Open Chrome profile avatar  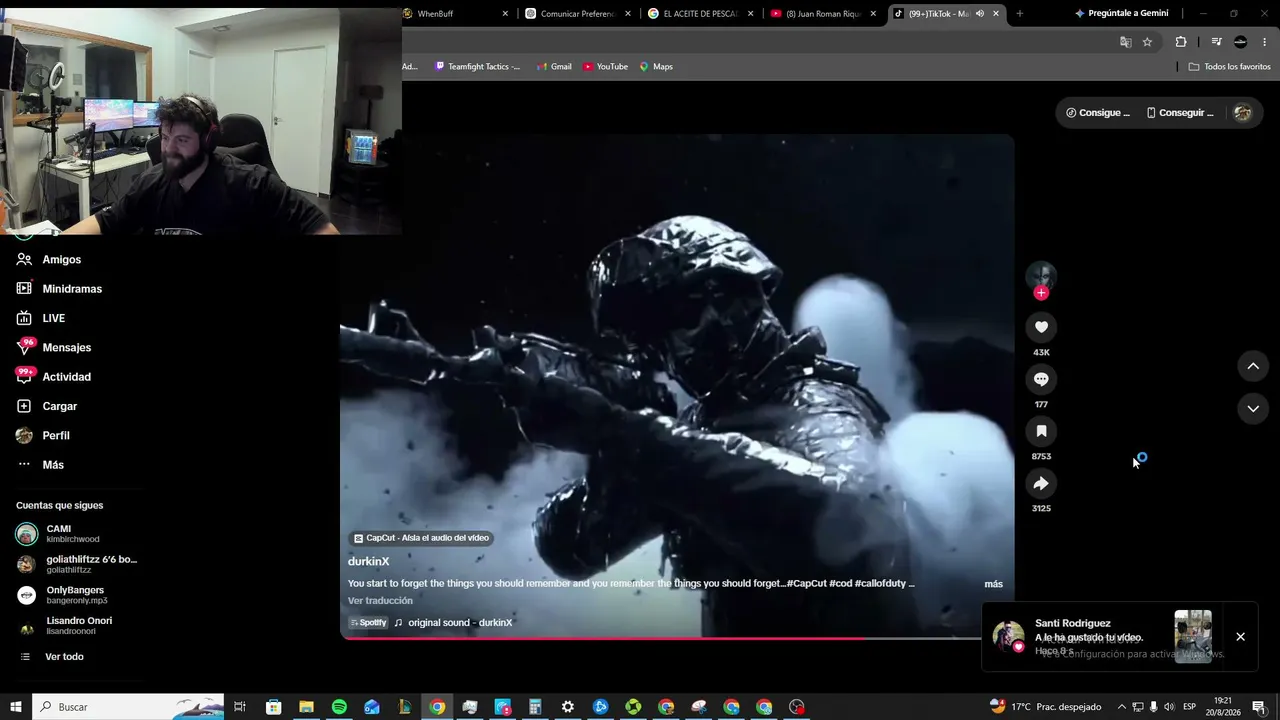click(1241, 42)
